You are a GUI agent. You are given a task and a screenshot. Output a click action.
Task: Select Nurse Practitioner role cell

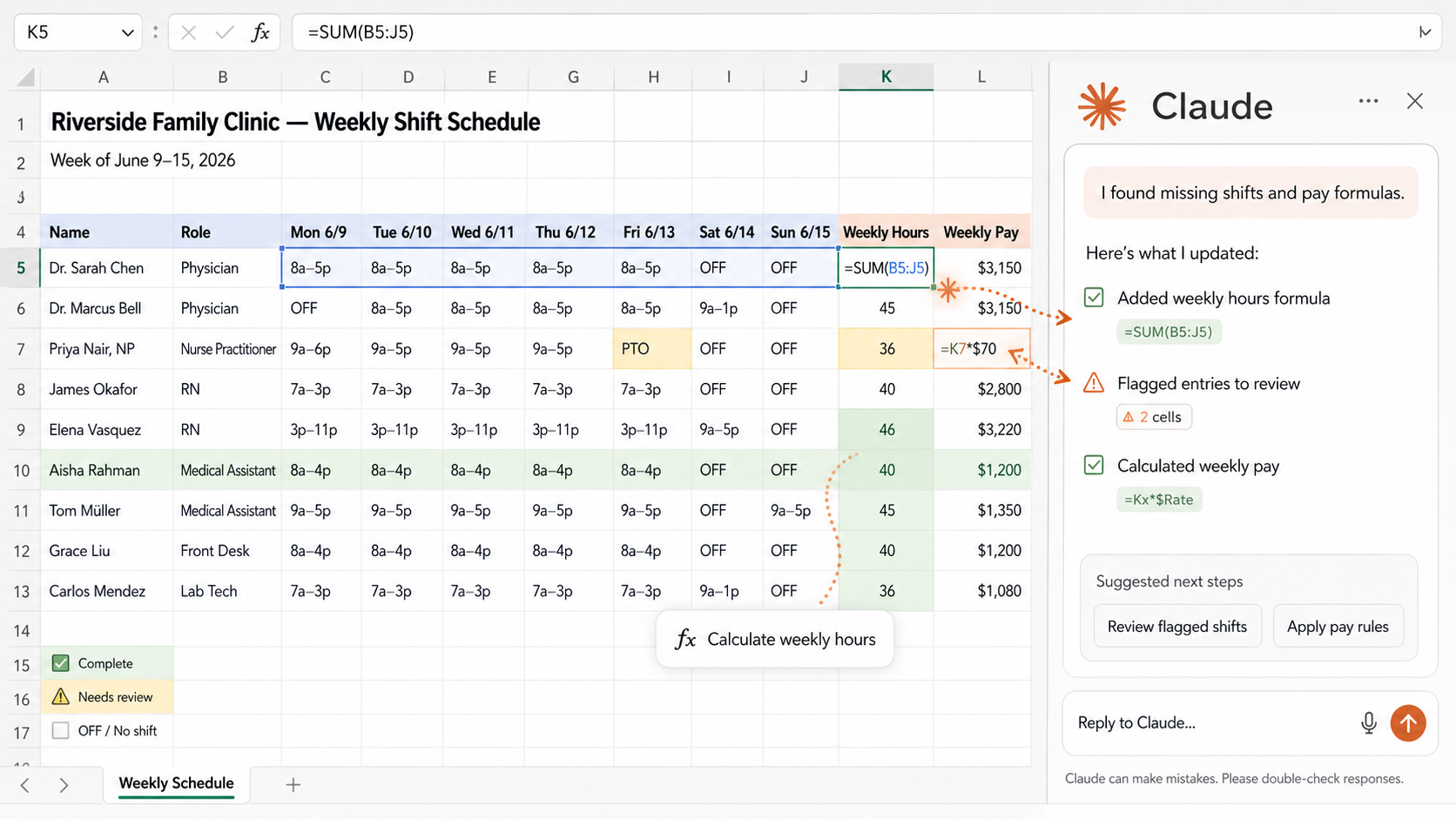(227, 348)
